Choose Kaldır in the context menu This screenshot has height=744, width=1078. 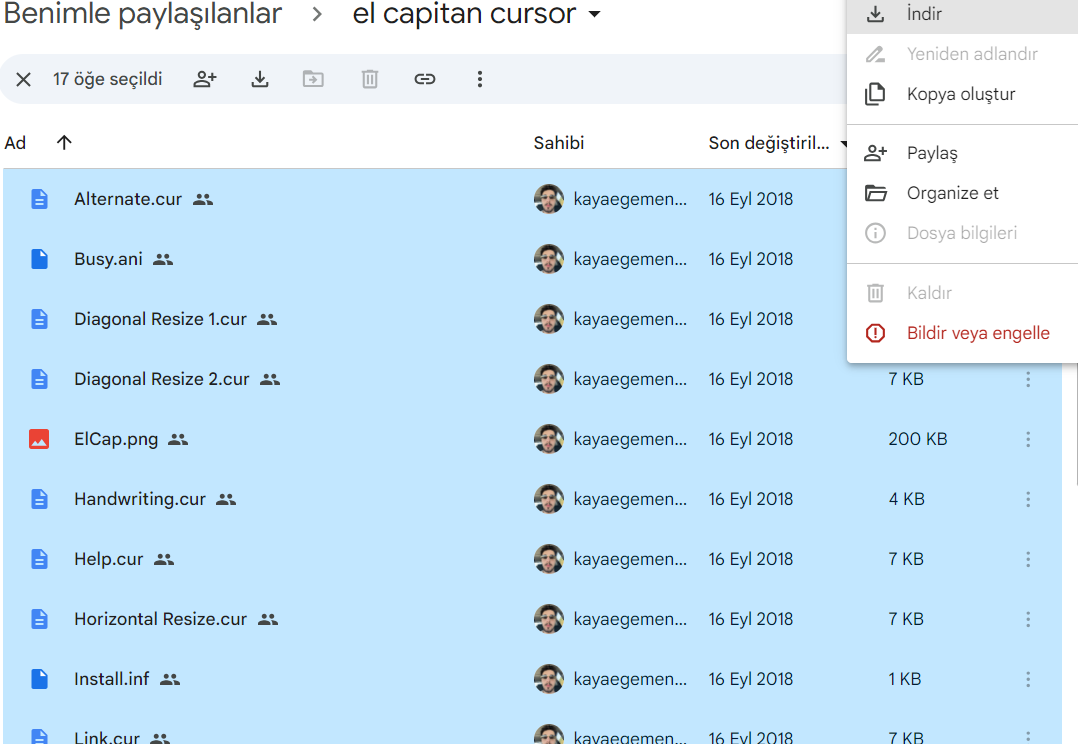coord(962,293)
